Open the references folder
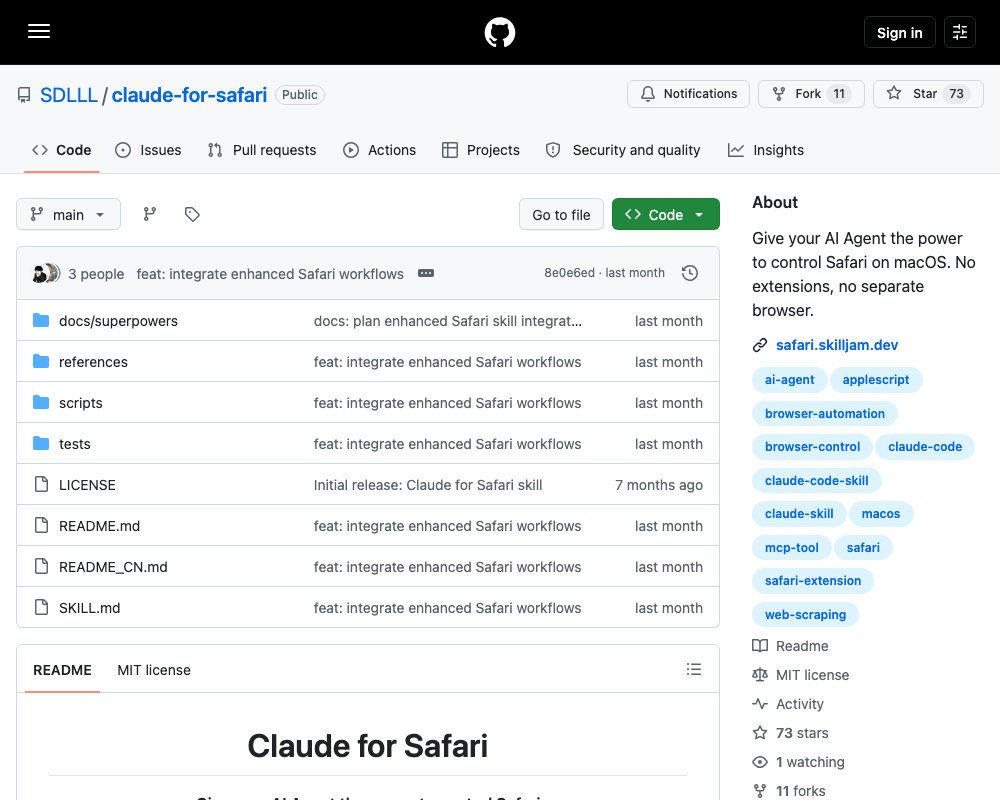1000x800 pixels. click(93, 362)
